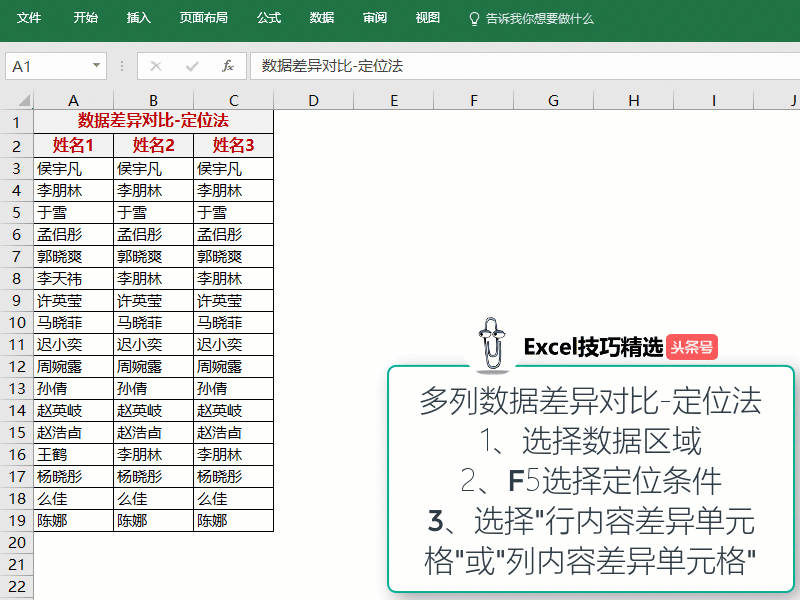The width and height of the screenshot is (800, 600).
Task: Select the 数据 ribbon tab
Action: (x=322, y=18)
